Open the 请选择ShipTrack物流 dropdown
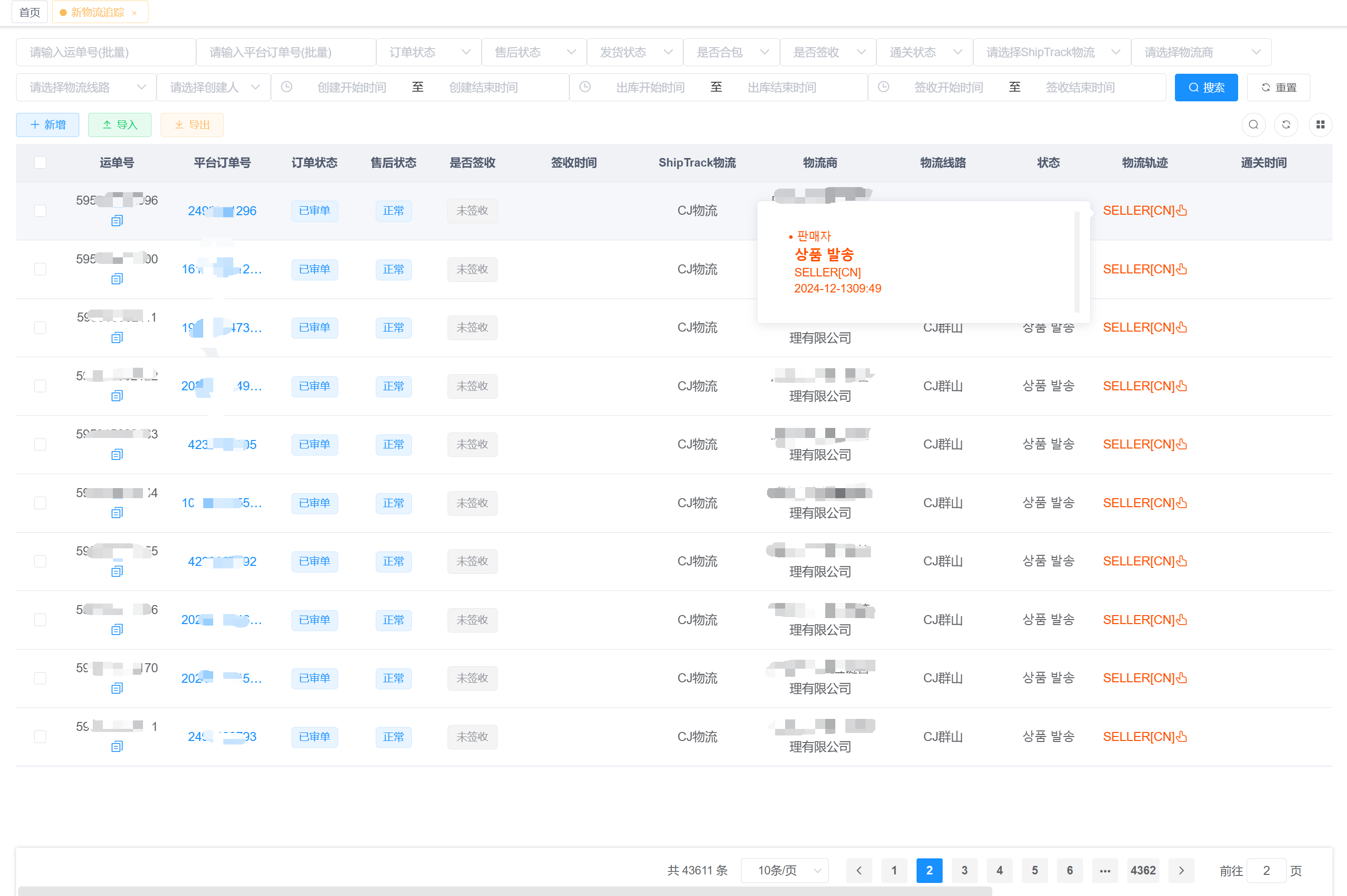1347x896 pixels. [x=1052, y=52]
